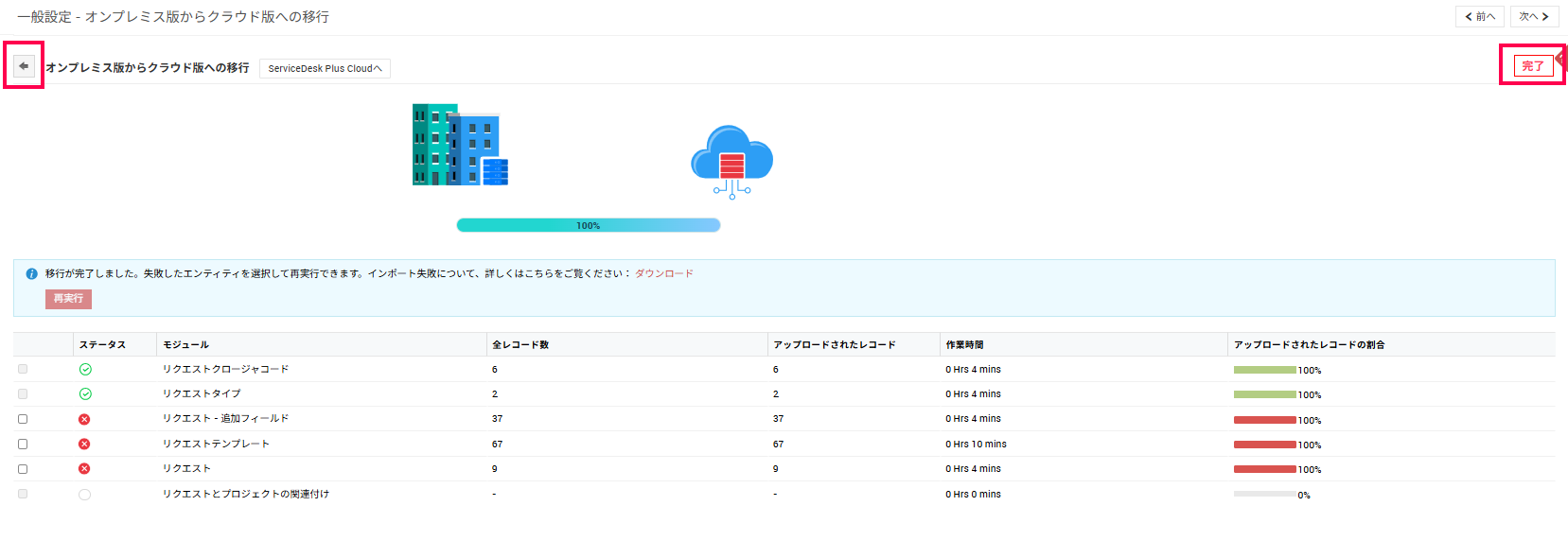Viewport: 1568px width, 541px height.
Task: Go to next page with 次へ
Action: (x=1534, y=16)
